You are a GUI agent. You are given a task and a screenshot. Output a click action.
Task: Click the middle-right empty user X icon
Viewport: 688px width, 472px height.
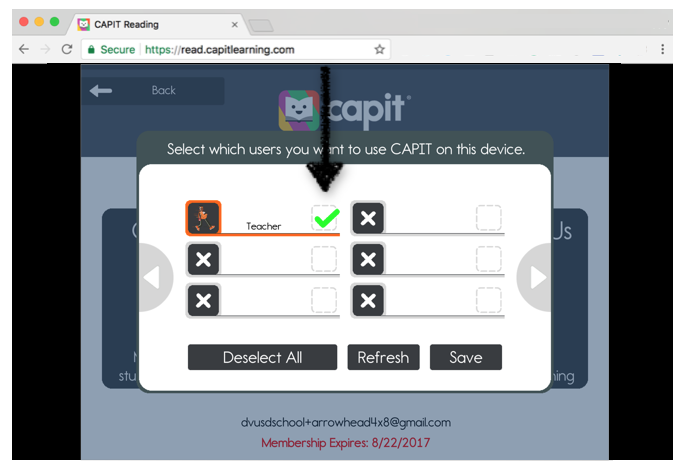(368, 259)
